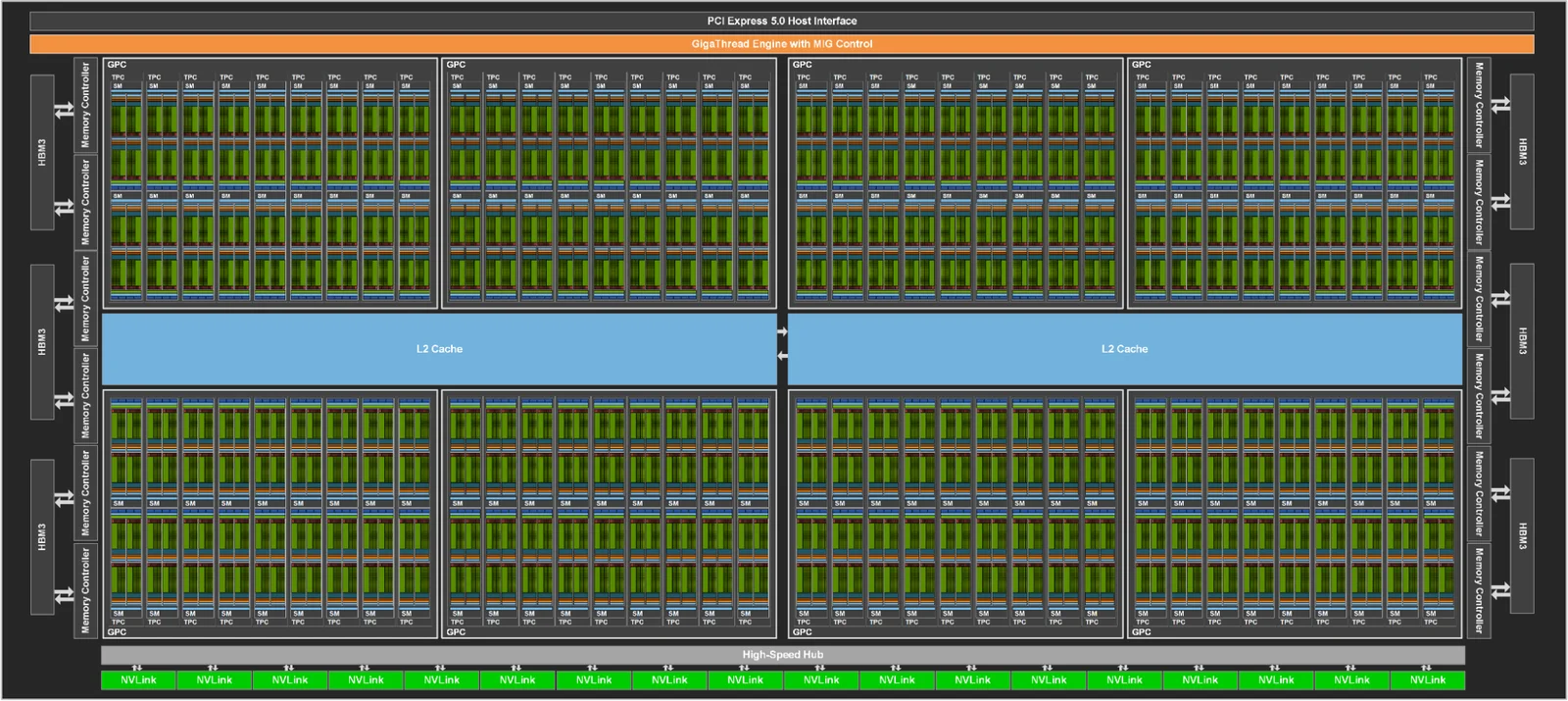Click the rightmost green NVLink block
Viewport: 1568px width, 701px height.
click(x=1428, y=680)
